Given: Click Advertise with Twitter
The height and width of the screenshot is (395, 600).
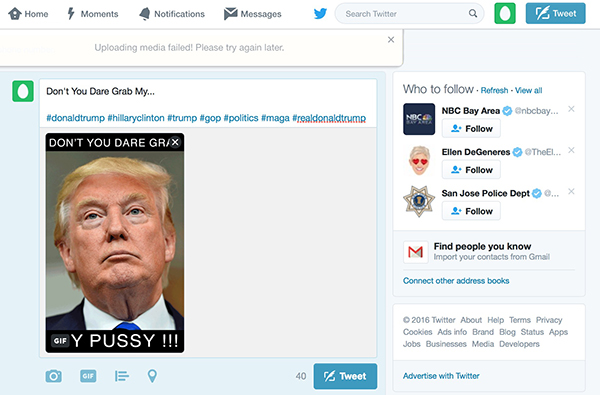Looking at the screenshot, I should pos(441,376).
